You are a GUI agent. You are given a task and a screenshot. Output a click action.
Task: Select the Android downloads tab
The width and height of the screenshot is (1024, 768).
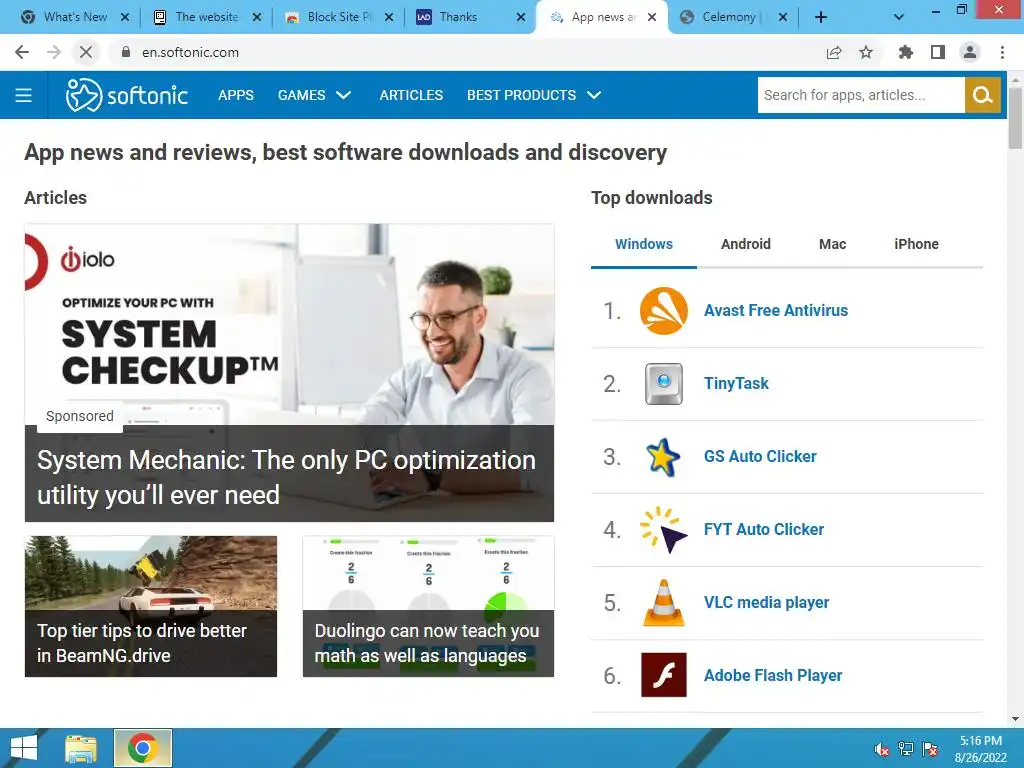(x=746, y=244)
